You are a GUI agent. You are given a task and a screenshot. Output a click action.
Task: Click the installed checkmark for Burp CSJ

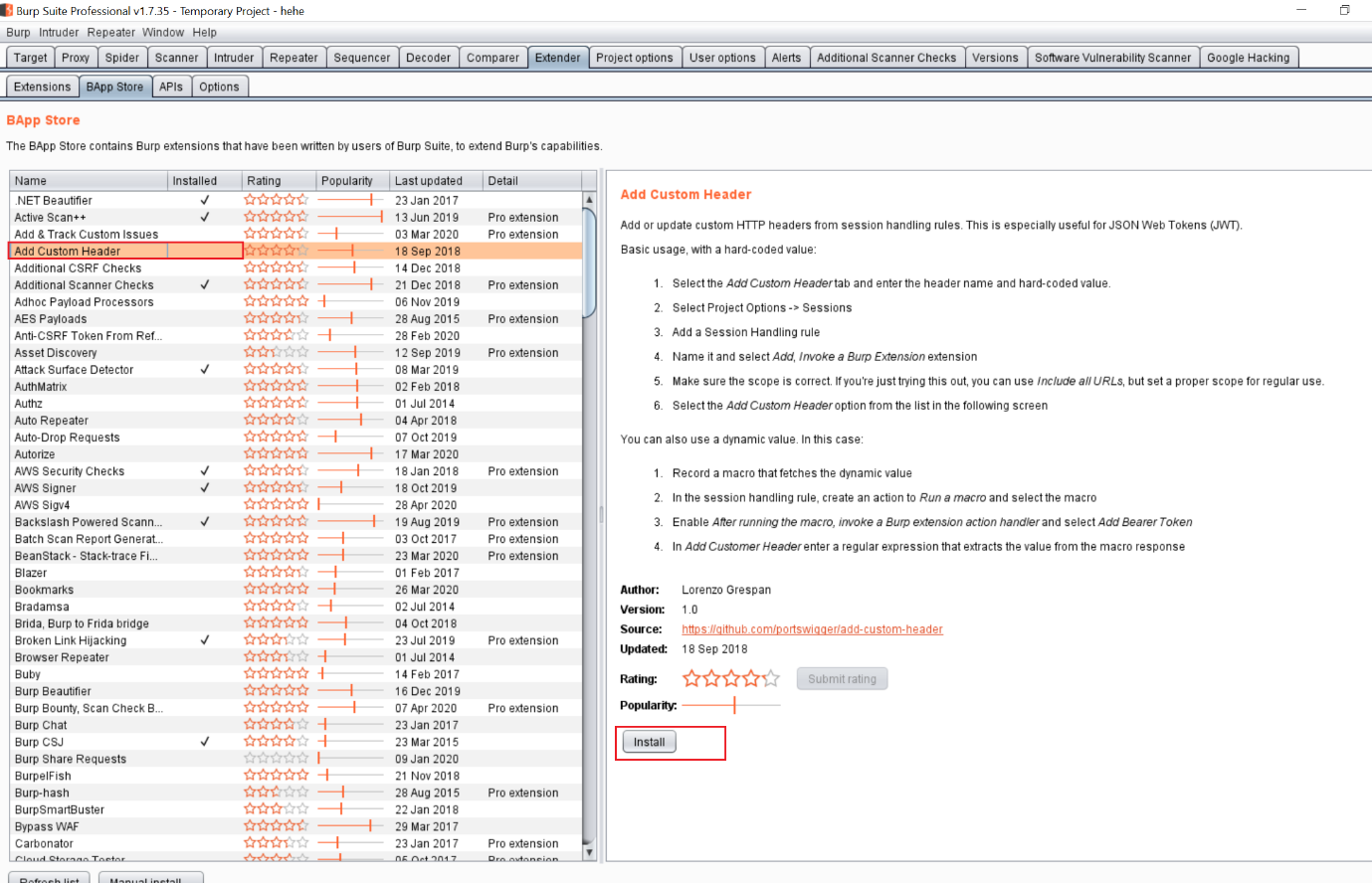205,742
